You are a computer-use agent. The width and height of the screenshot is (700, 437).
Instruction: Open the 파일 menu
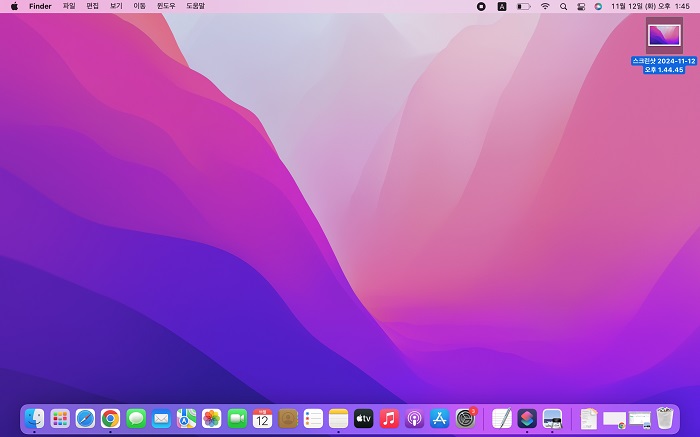coord(69,6)
